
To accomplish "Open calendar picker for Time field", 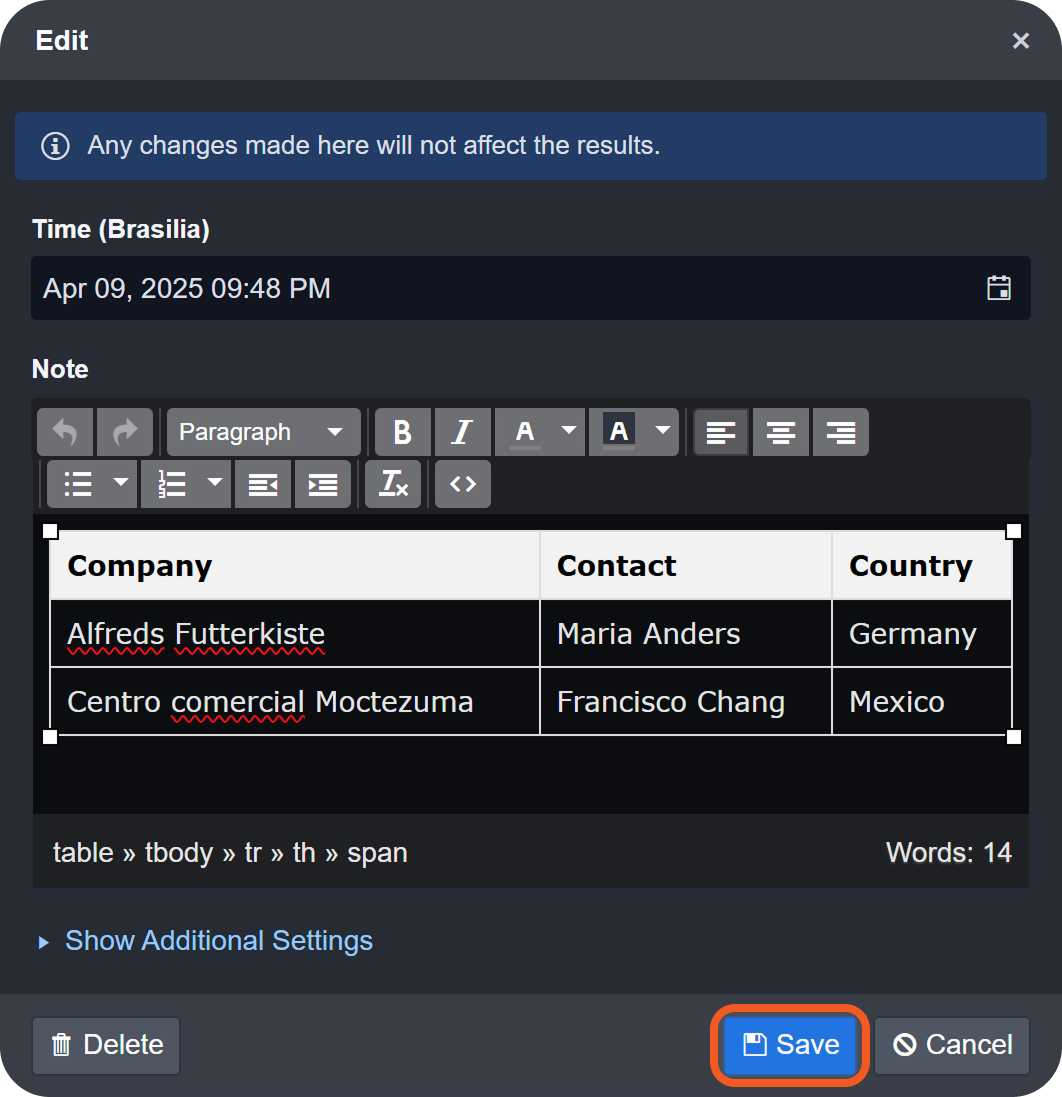I will [x=998, y=288].
